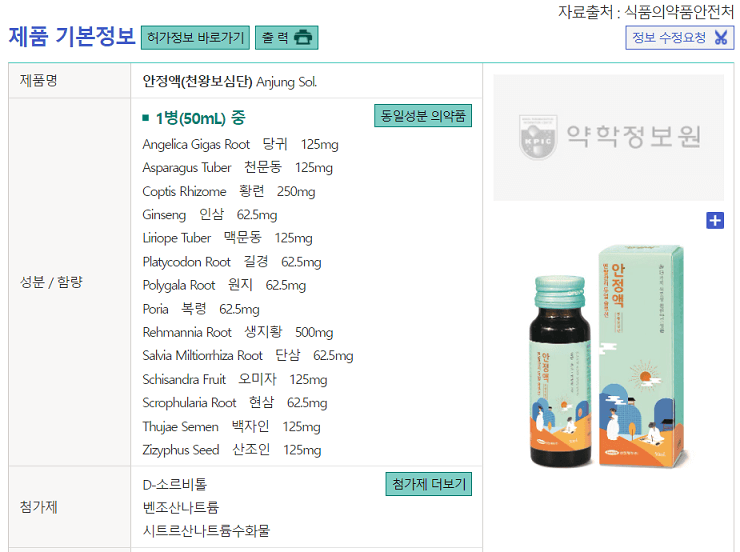Select the Rehmannia Root 생지황 ingredient
This screenshot has height=552, width=740.
coord(238,332)
